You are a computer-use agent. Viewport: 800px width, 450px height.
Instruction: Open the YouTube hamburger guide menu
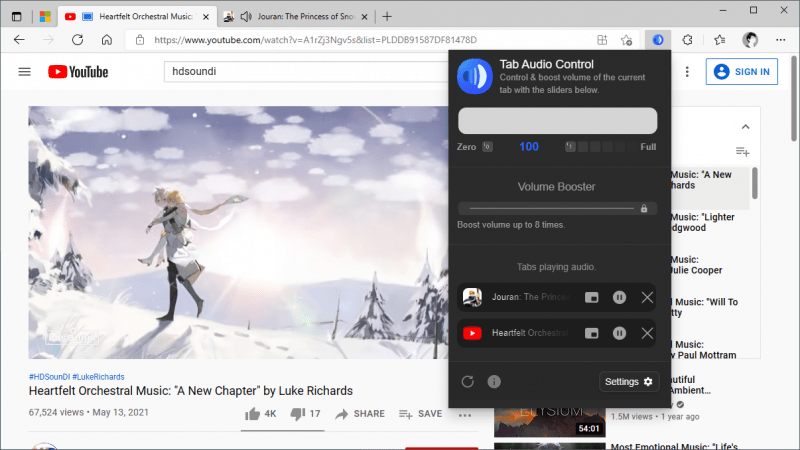click(24, 72)
